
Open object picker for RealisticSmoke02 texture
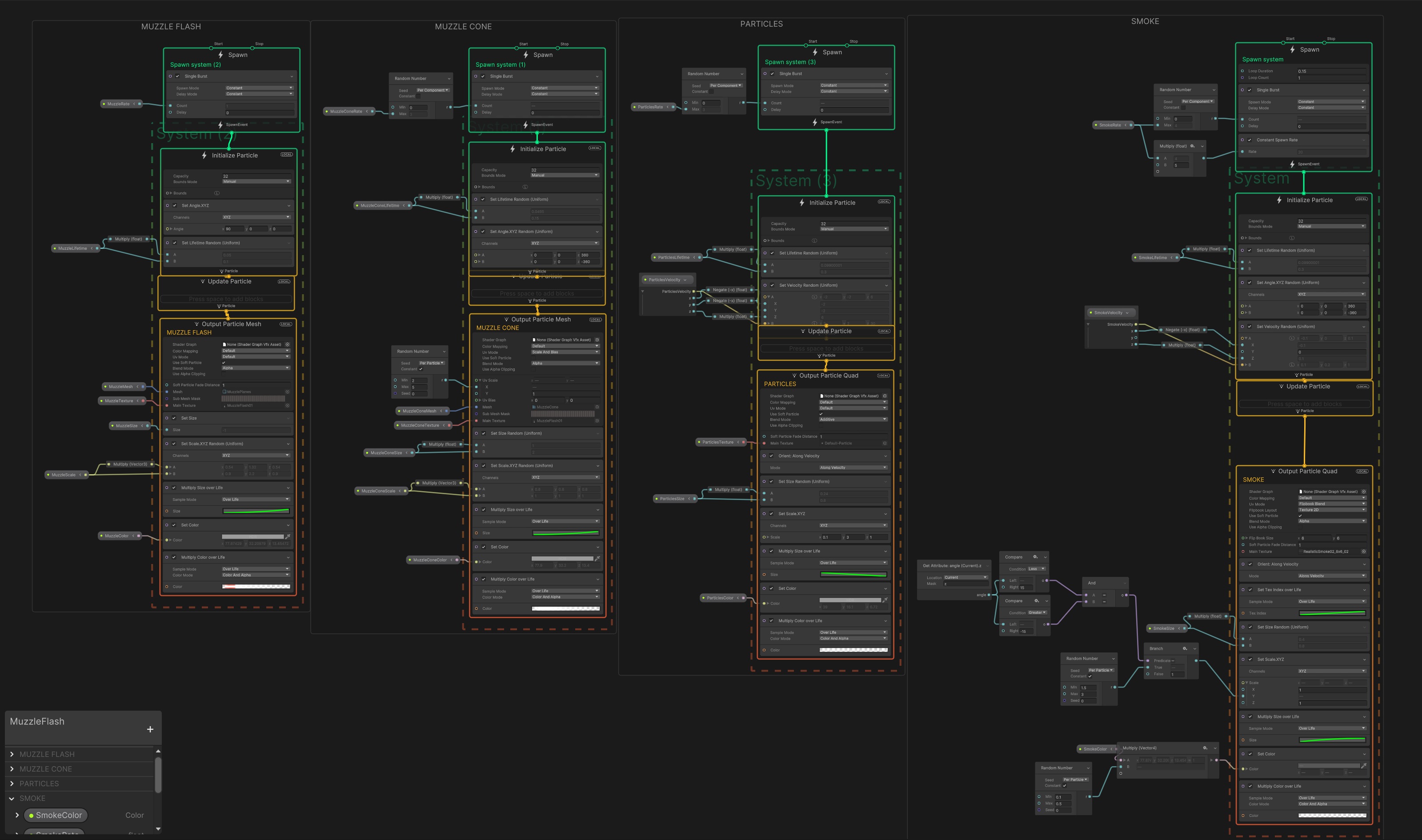point(1364,551)
